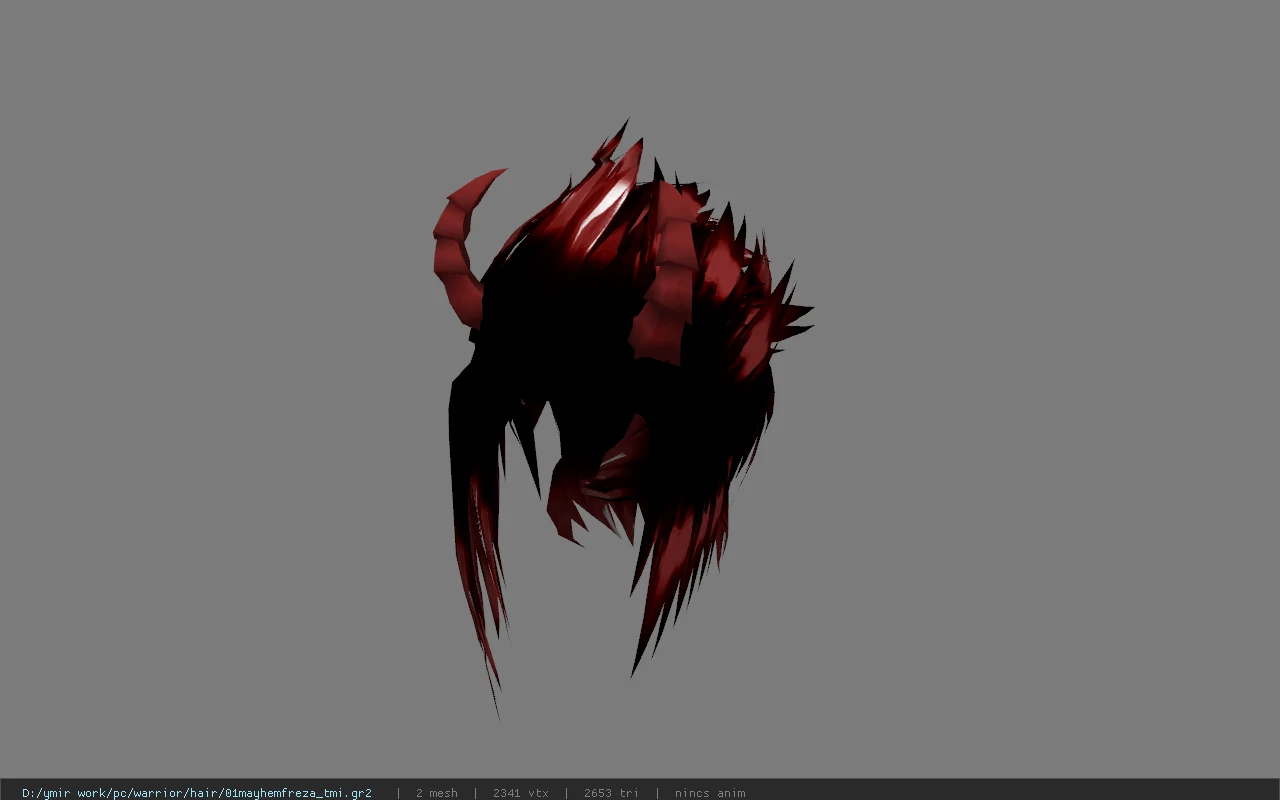Image resolution: width=1280 pixels, height=800 pixels.
Task: Click the '2653 tri' triangle count
Action: [x=611, y=793]
